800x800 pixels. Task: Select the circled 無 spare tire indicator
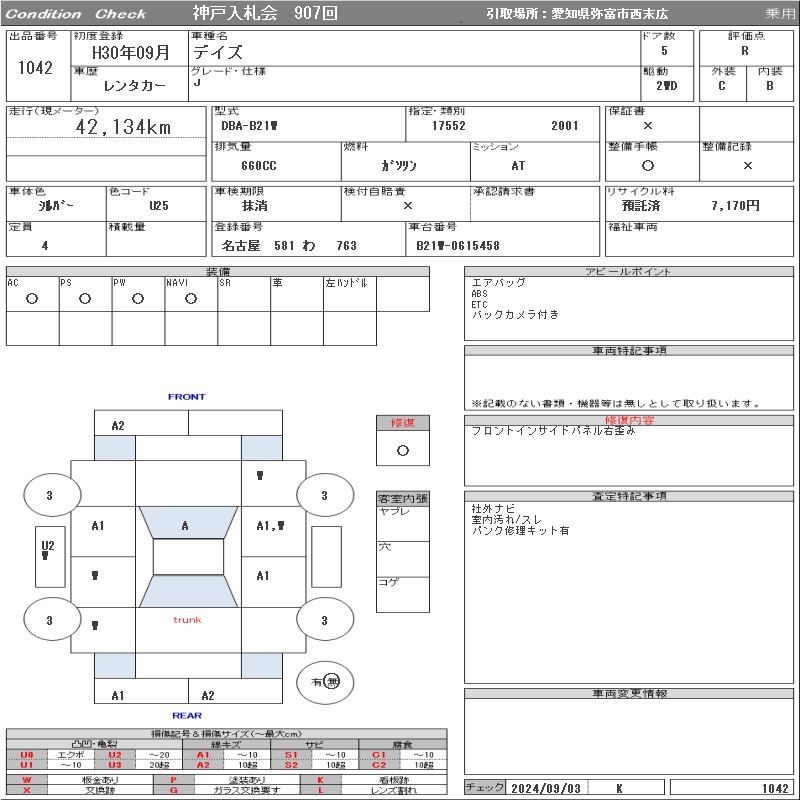coord(333,681)
